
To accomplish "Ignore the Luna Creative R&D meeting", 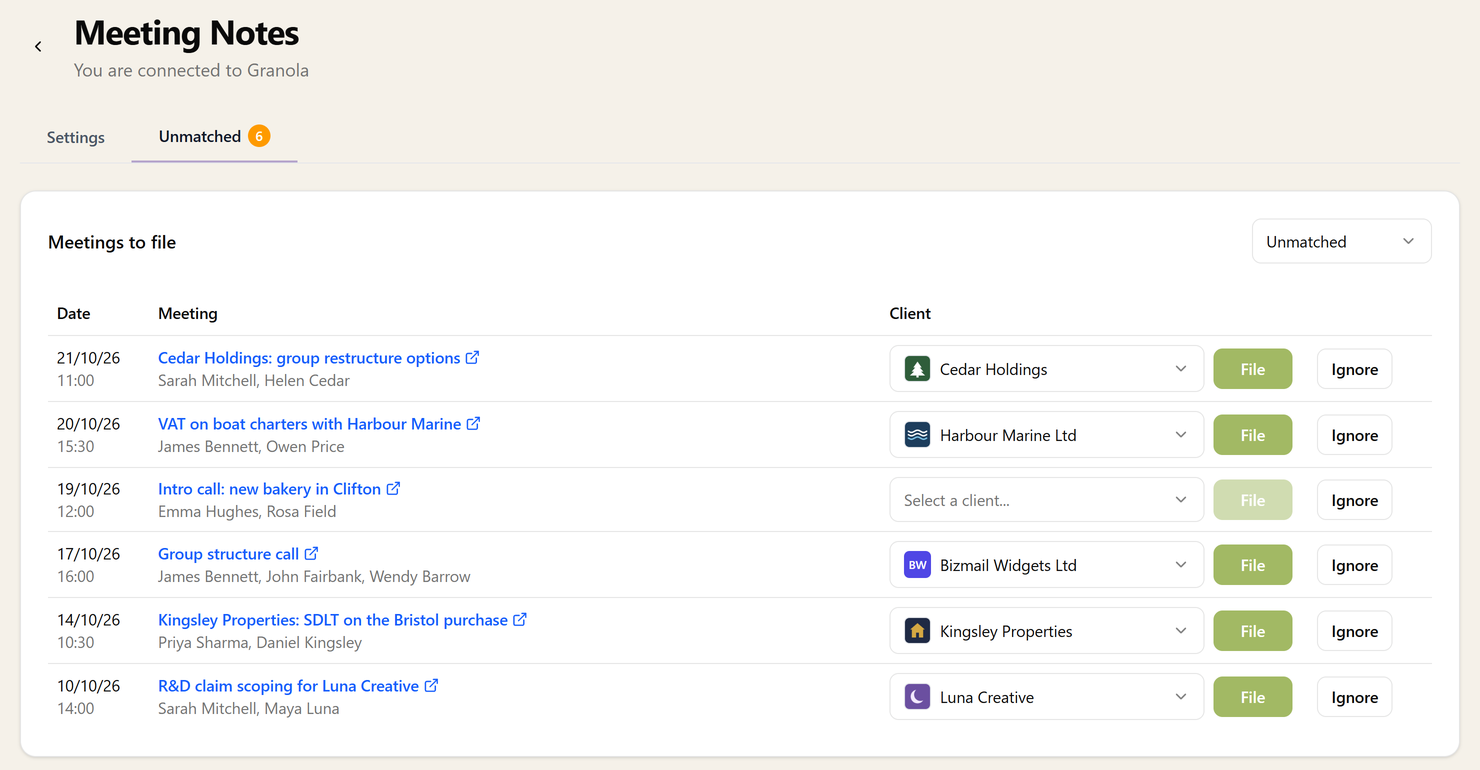I will point(1354,697).
